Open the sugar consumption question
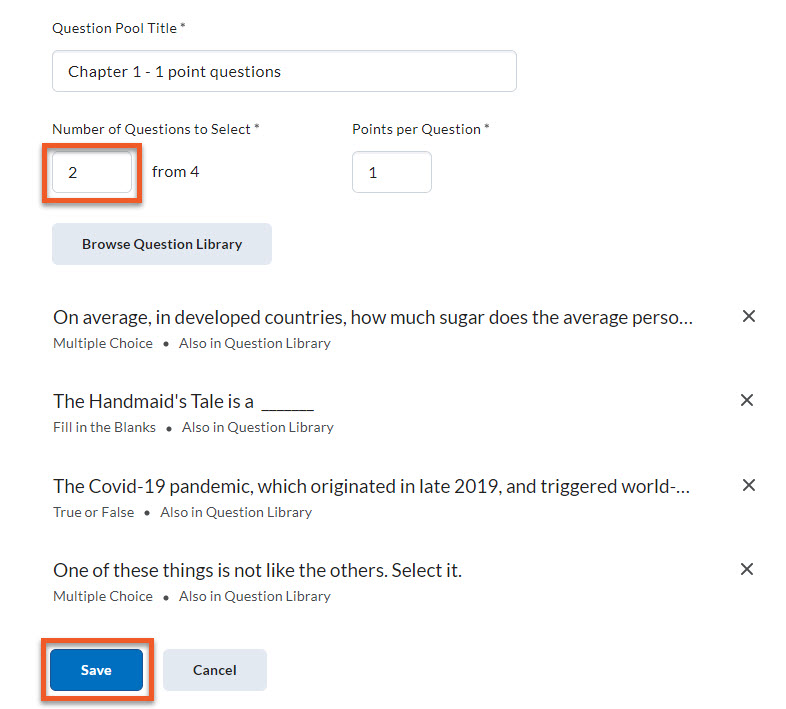786x709 pixels. tap(372, 318)
